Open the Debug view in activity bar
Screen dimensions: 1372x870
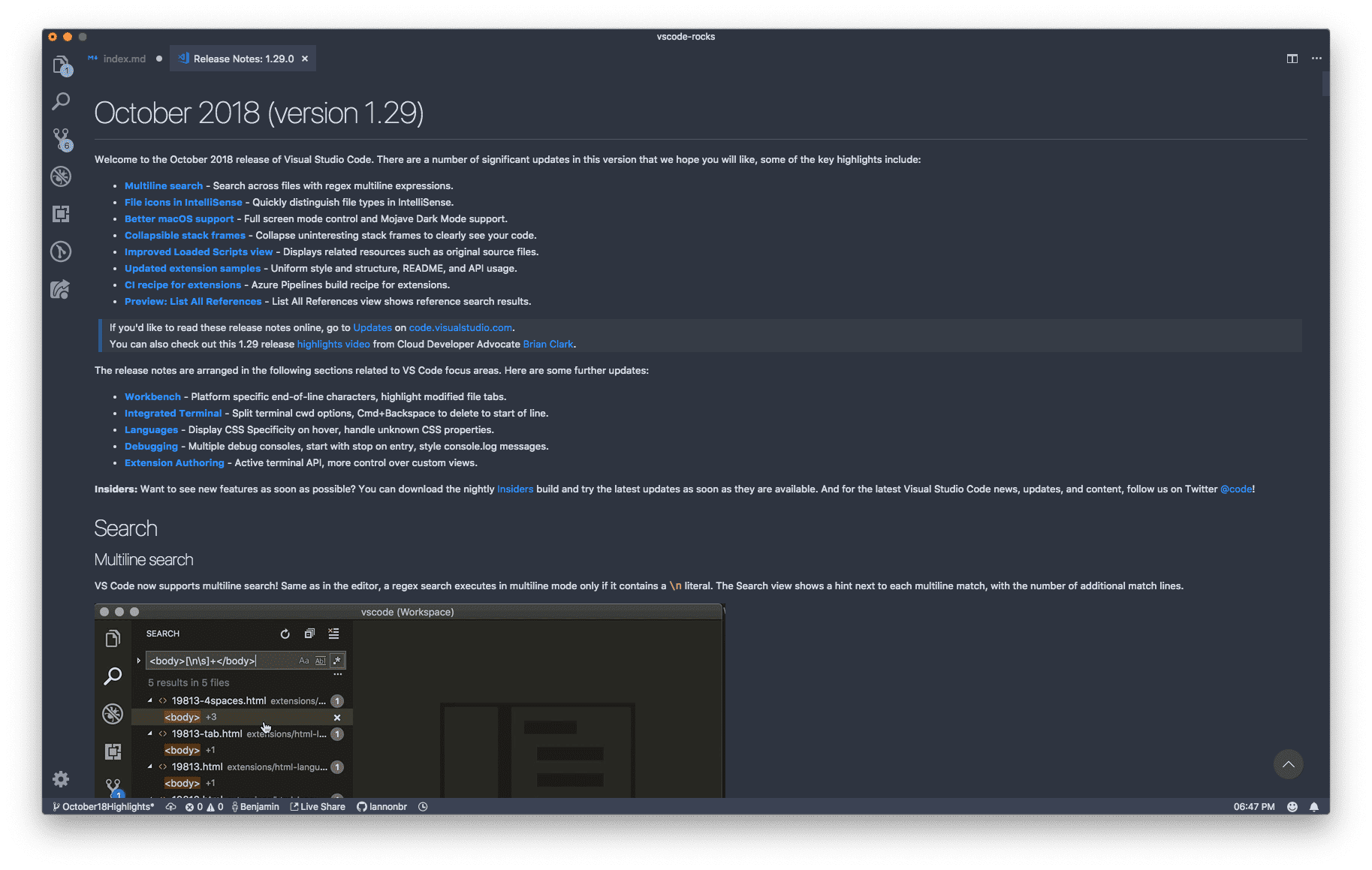[61, 176]
